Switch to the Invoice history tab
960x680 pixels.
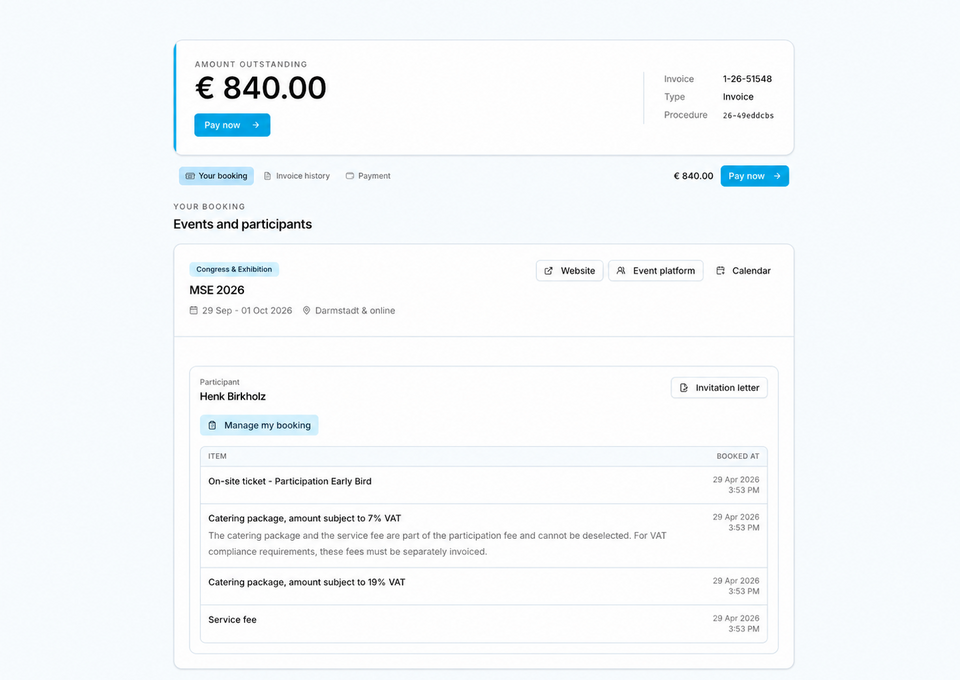click(x=297, y=176)
